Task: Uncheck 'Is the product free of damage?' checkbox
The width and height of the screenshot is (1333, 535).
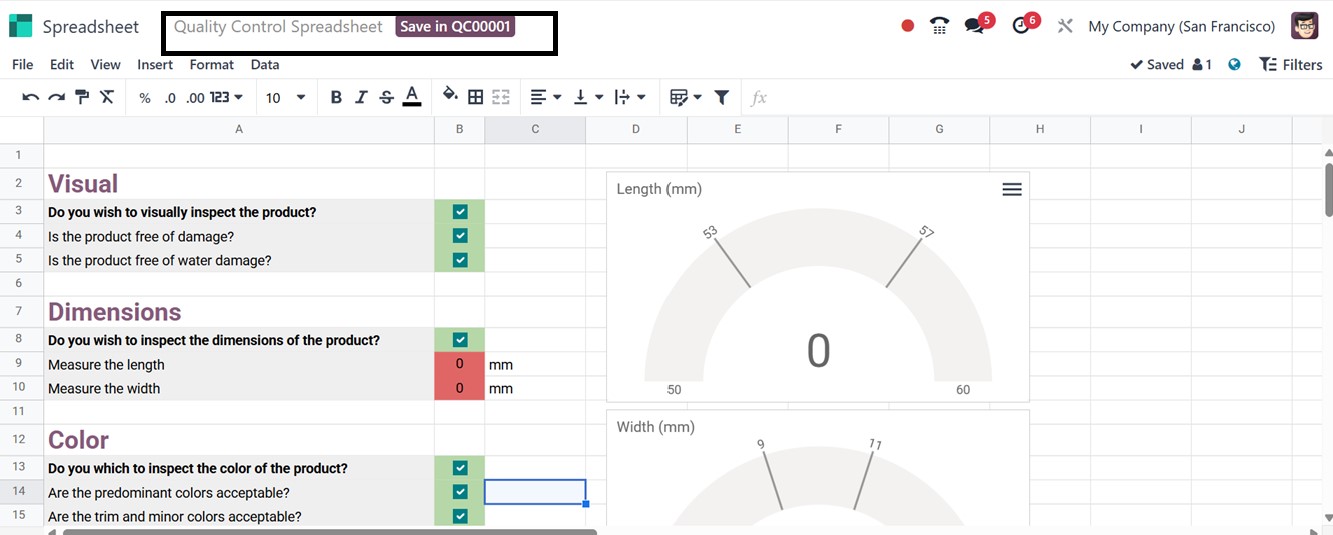Action: [x=460, y=236]
